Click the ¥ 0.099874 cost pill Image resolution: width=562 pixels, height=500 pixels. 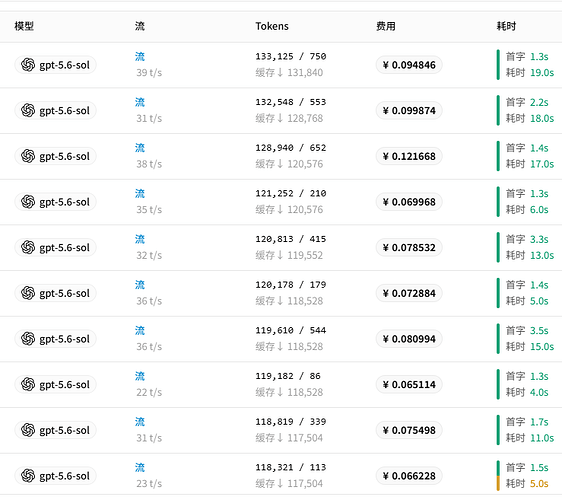pyautogui.click(x=409, y=110)
